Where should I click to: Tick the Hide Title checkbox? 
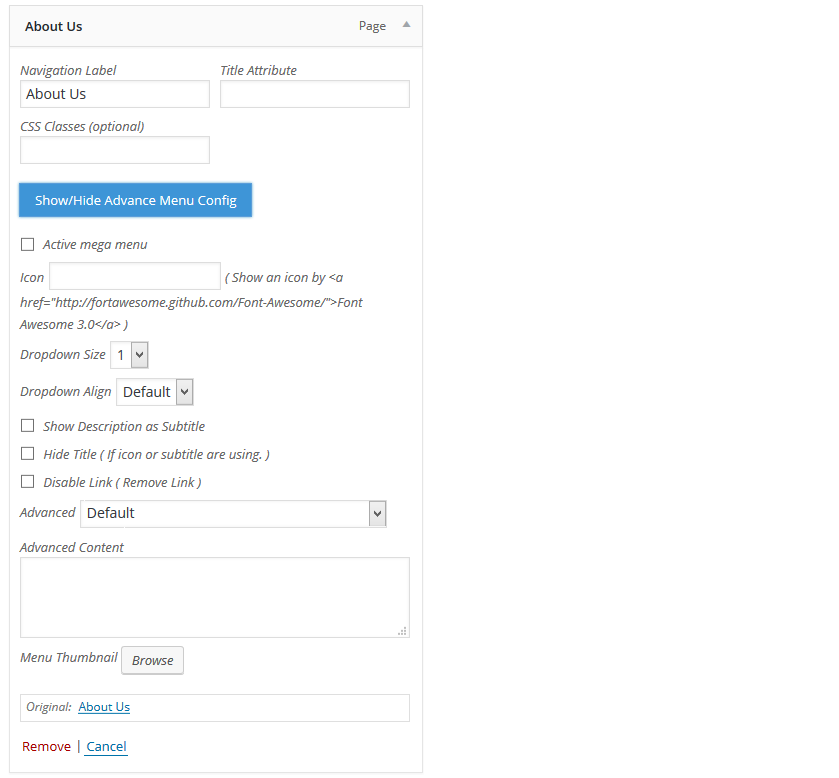click(x=27, y=454)
